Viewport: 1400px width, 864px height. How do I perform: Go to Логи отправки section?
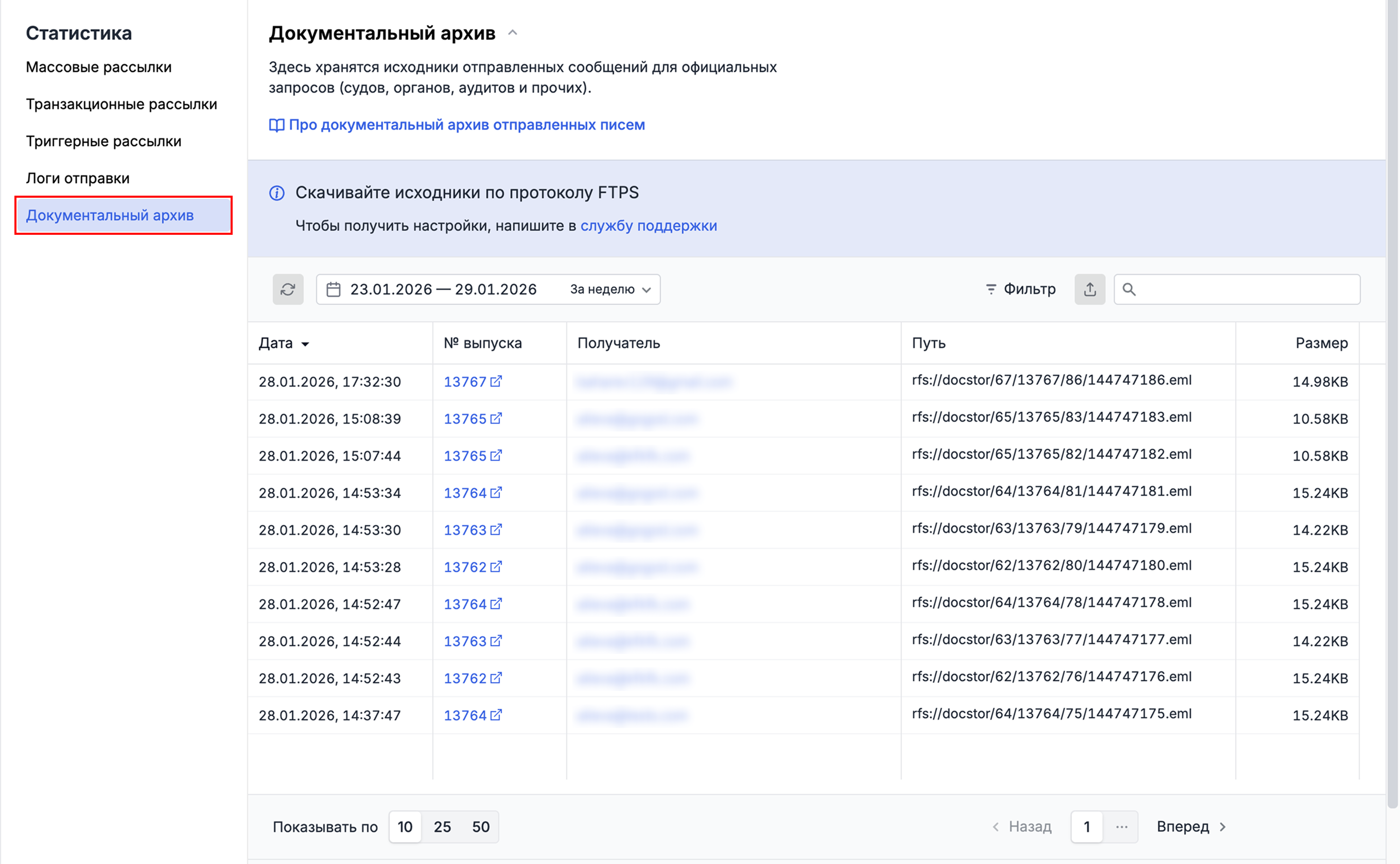point(78,178)
